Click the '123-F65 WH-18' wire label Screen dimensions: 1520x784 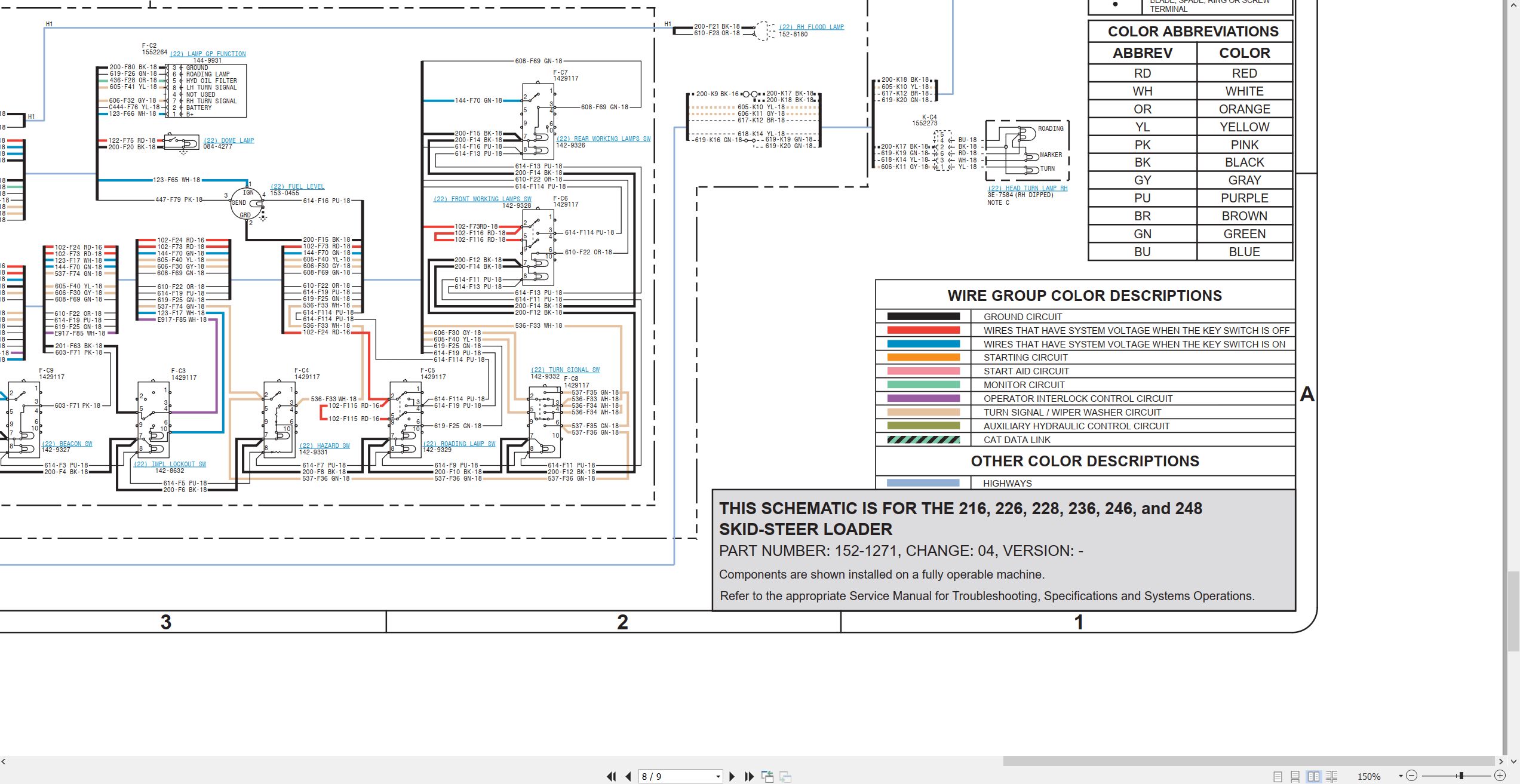(x=176, y=180)
